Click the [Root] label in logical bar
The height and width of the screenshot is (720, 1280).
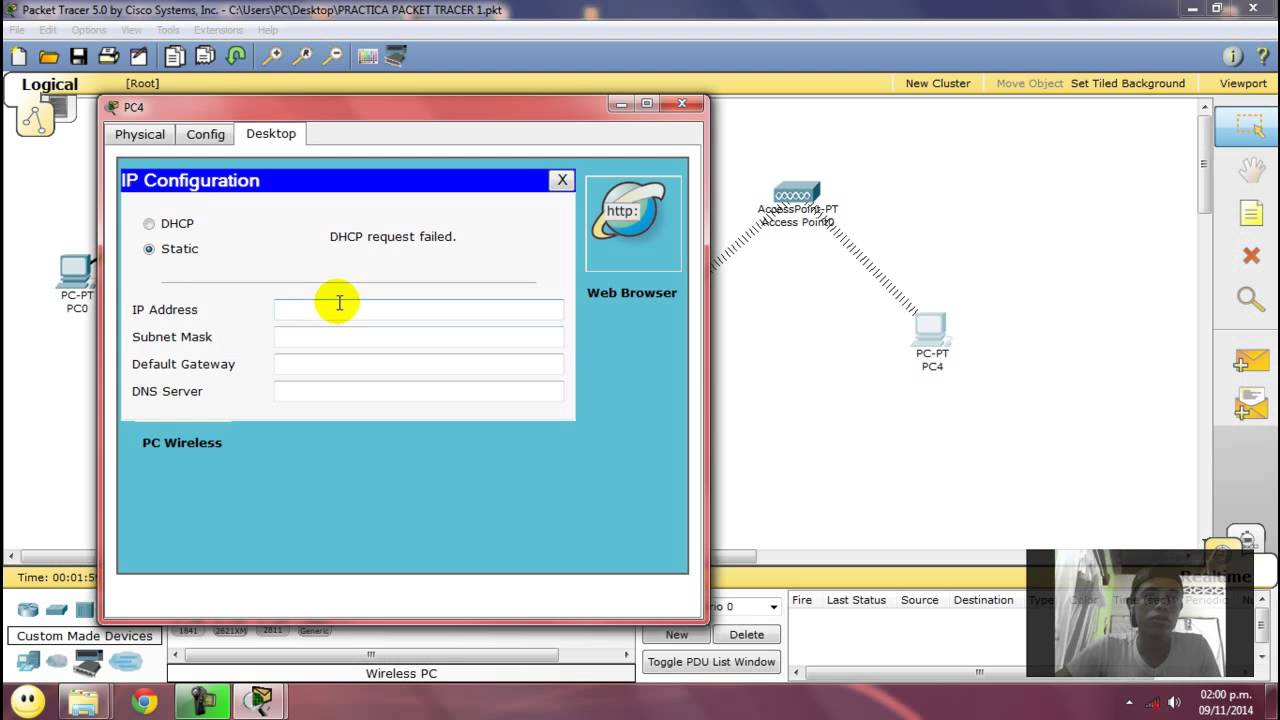142,83
